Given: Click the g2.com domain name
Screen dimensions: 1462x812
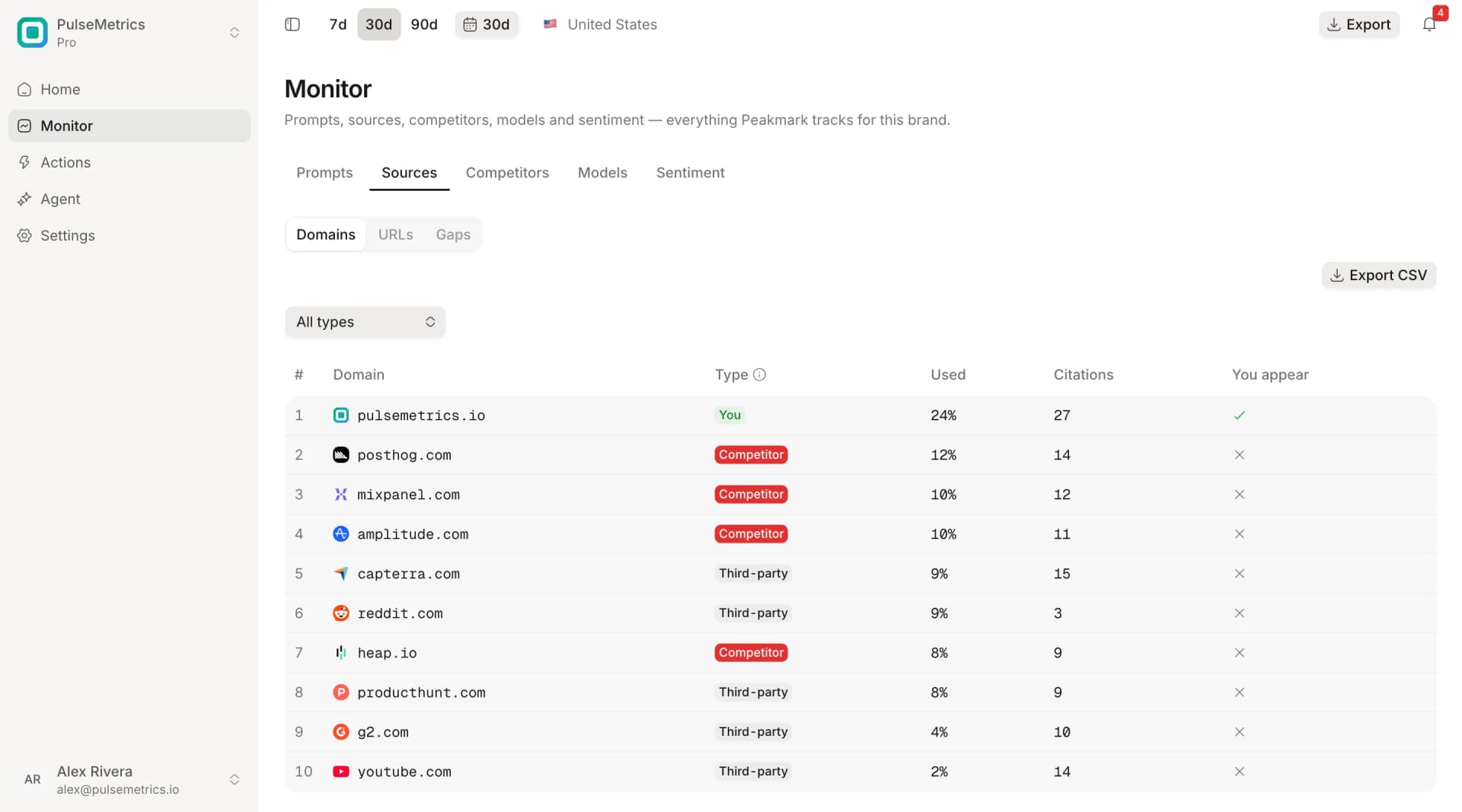Looking at the screenshot, I should tap(383, 732).
